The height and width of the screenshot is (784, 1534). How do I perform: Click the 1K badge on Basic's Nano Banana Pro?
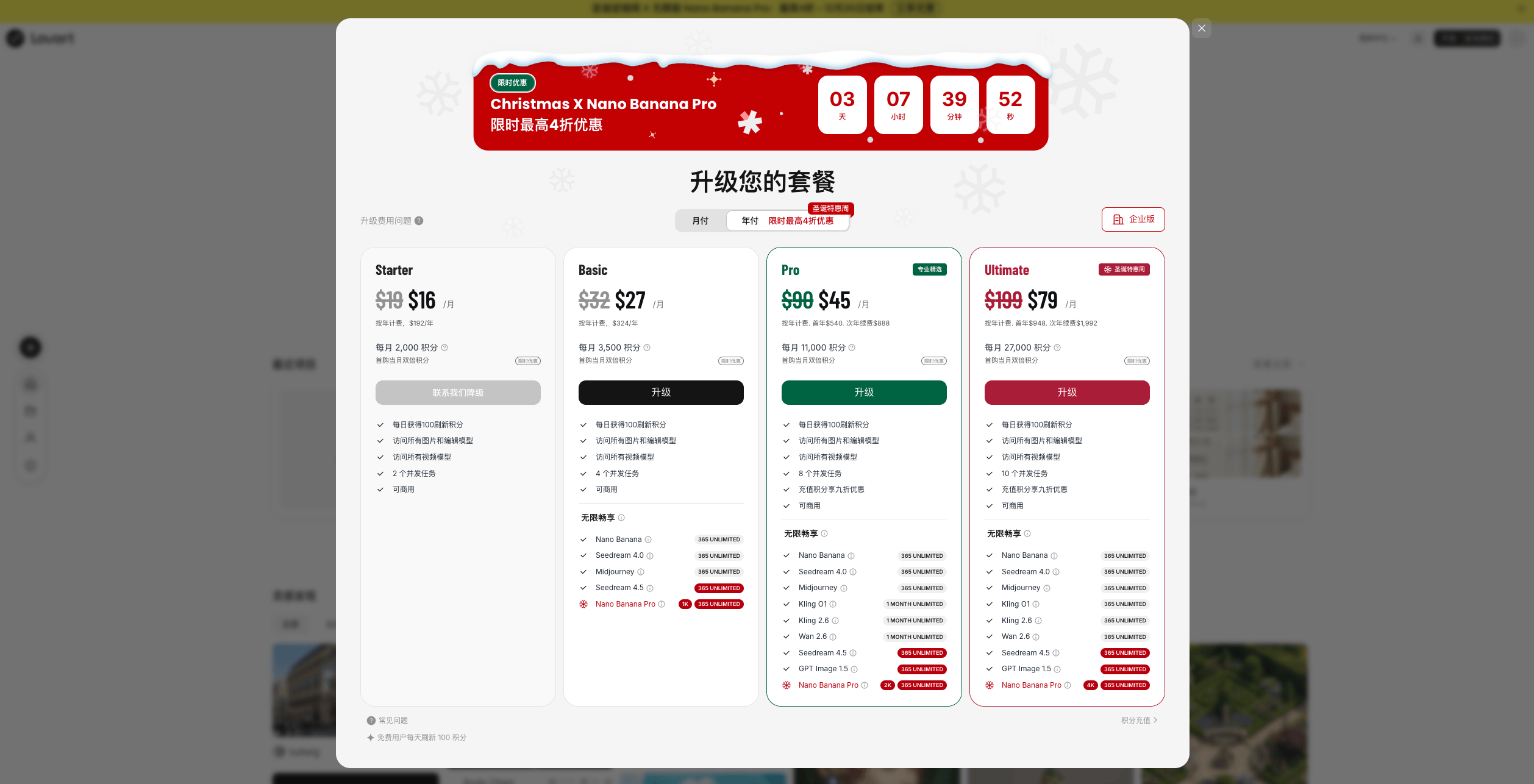(x=685, y=604)
